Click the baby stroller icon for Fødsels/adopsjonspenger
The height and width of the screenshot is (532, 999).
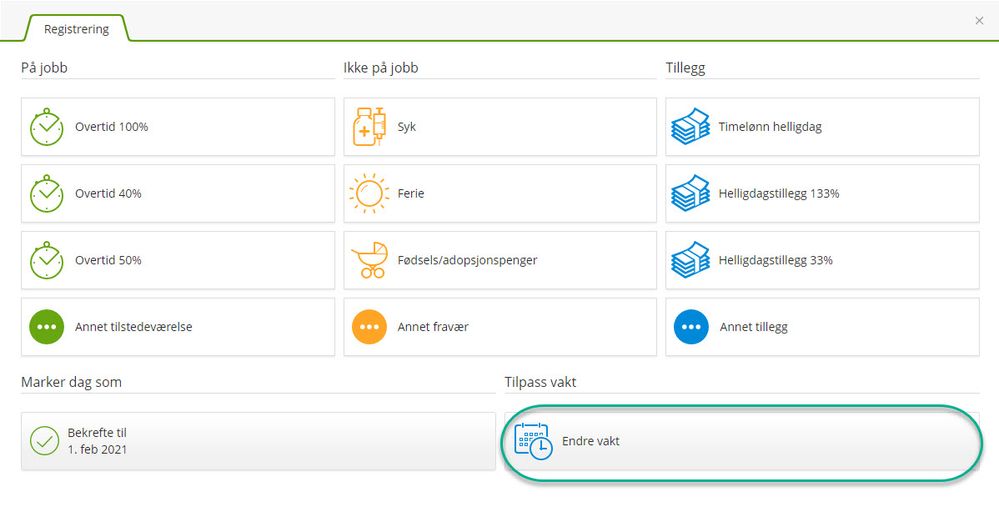[x=370, y=260]
